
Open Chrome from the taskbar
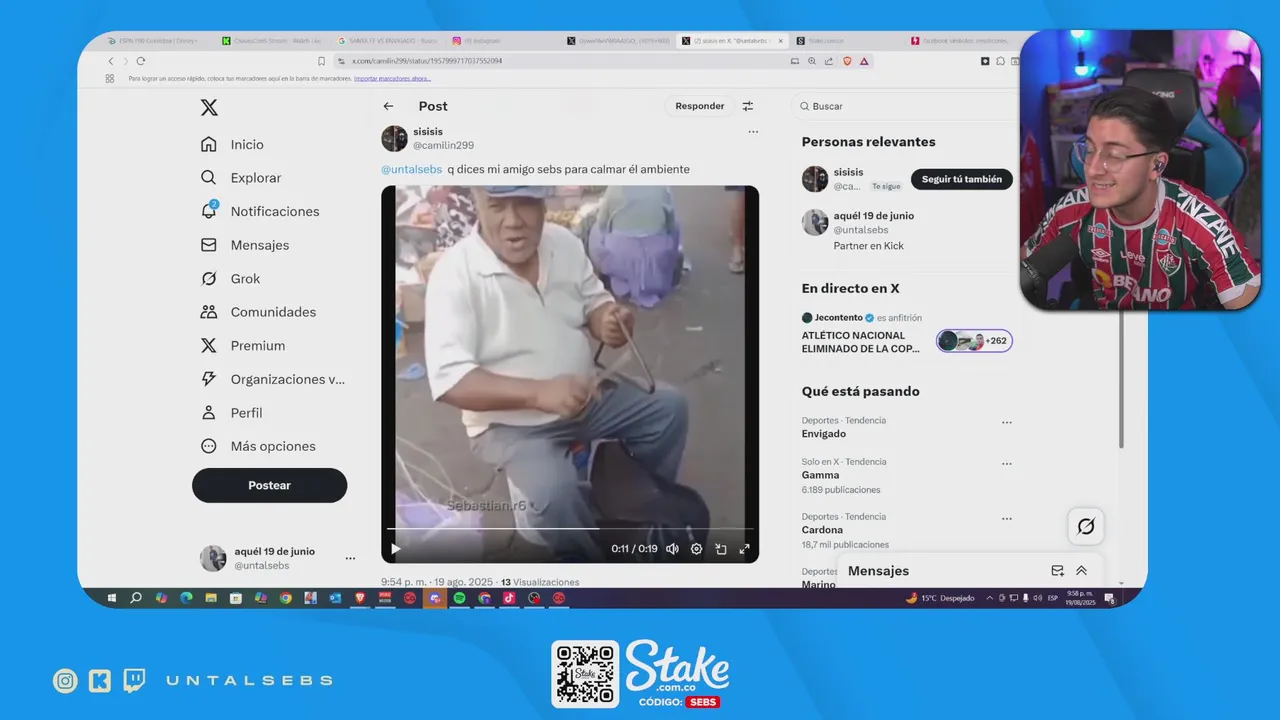(286, 598)
